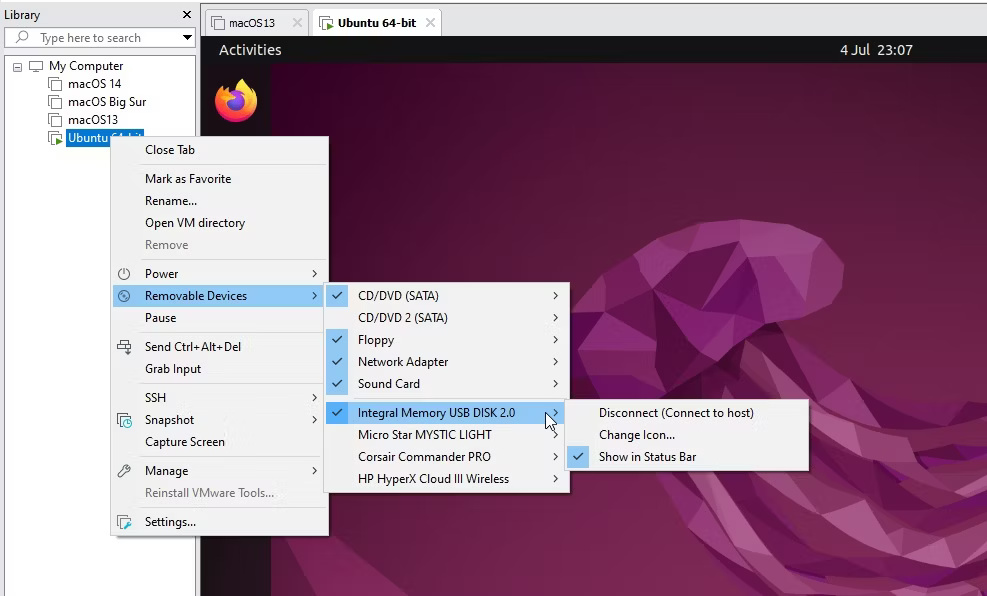987x596 pixels.
Task: Uncheck the CD/DVD (SATA) device
Action: [x=338, y=295]
